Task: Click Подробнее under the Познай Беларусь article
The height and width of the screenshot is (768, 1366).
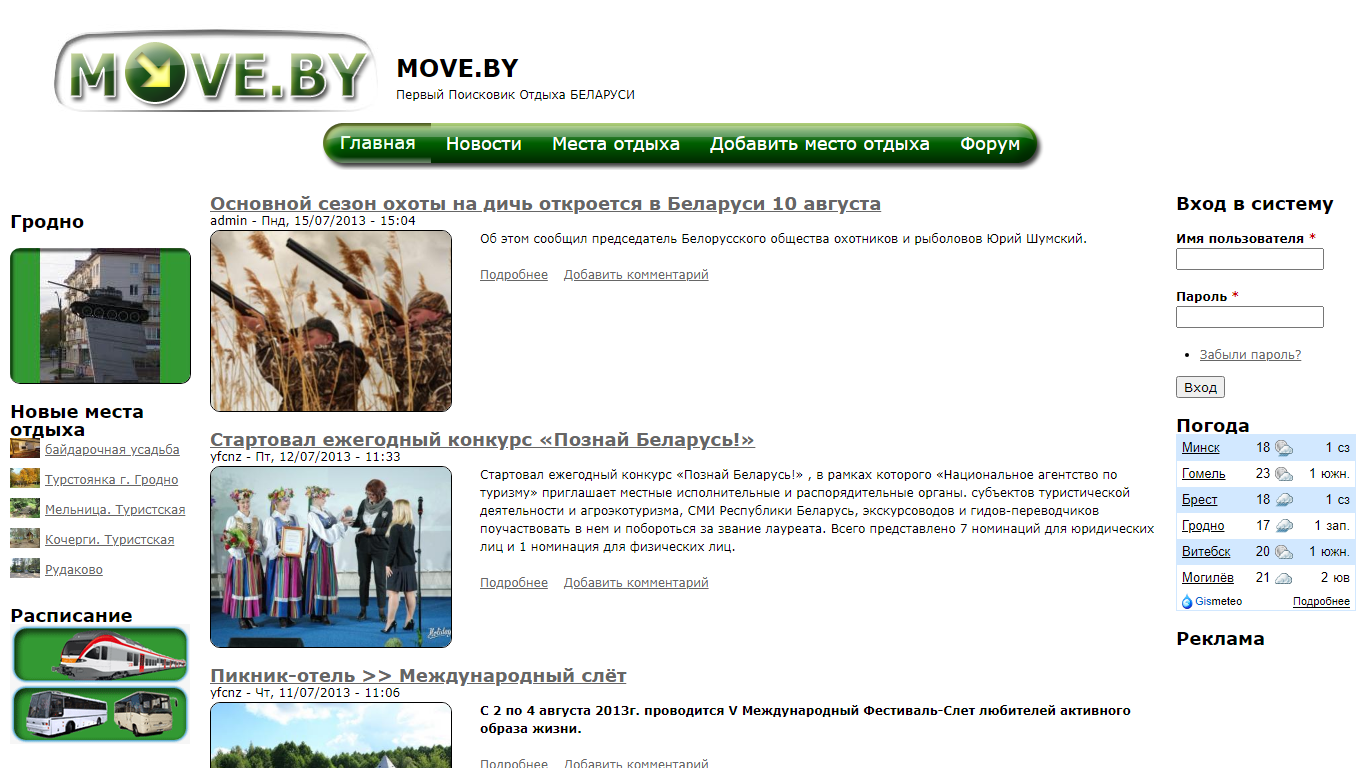Action: pos(514,583)
